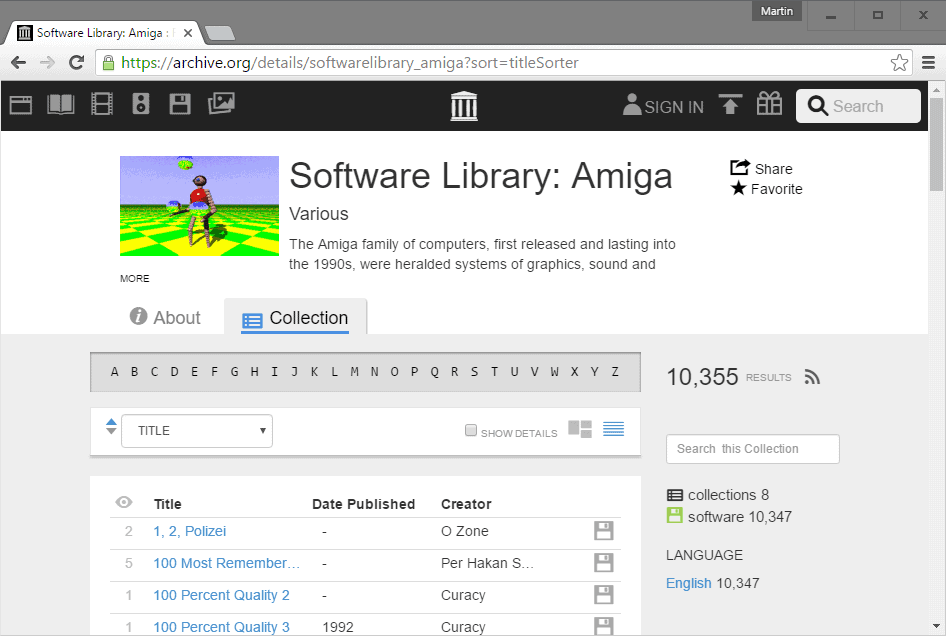Click the views eye icon column header
The width and height of the screenshot is (946, 636).
[x=124, y=502]
